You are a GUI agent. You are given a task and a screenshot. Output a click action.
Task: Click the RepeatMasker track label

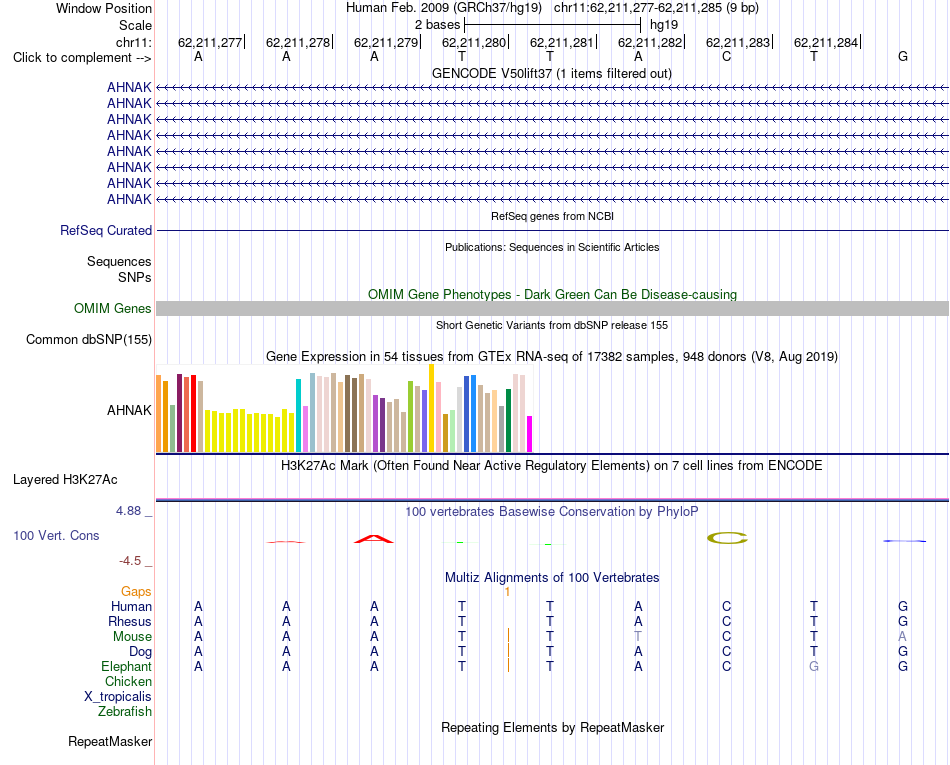point(110,741)
